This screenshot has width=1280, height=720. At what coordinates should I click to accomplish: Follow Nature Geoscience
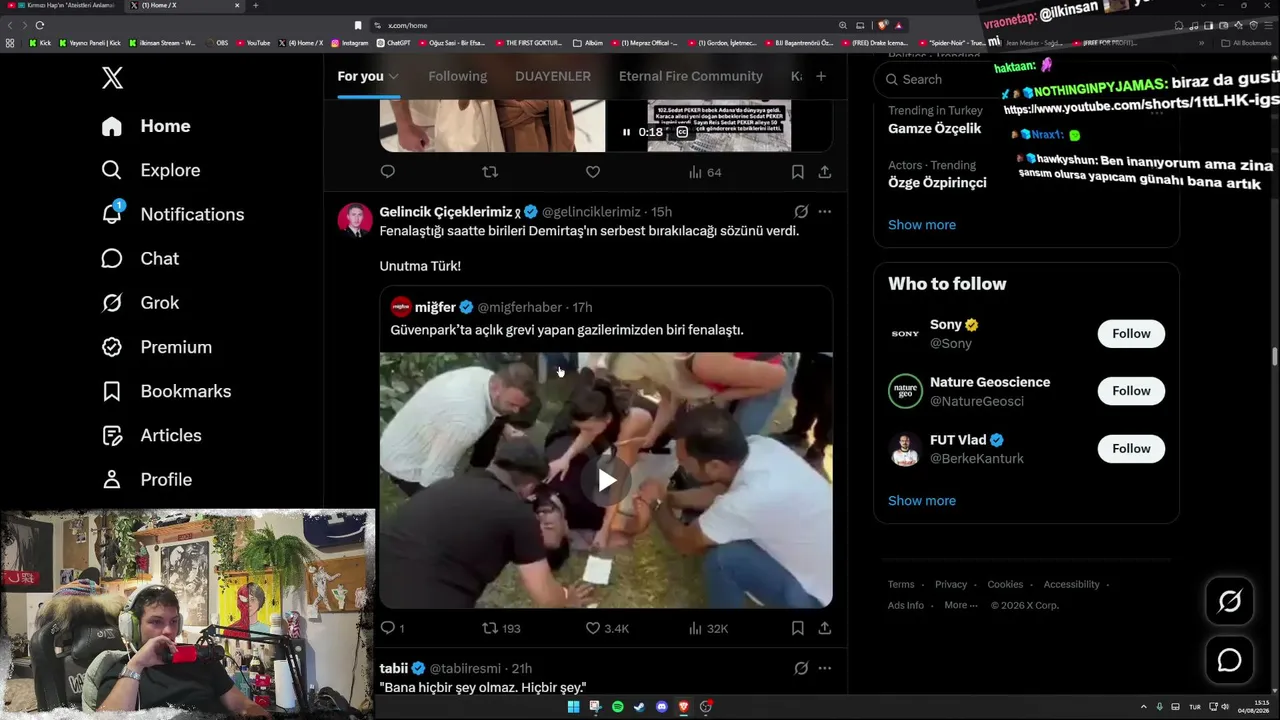coord(1131,391)
